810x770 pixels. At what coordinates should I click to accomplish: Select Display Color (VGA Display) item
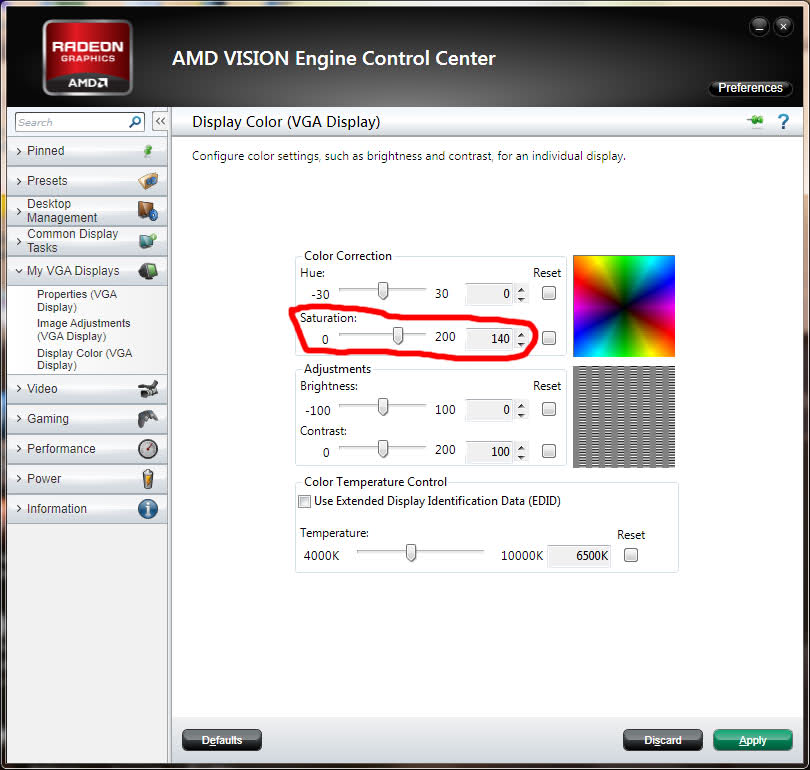tap(85, 359)
